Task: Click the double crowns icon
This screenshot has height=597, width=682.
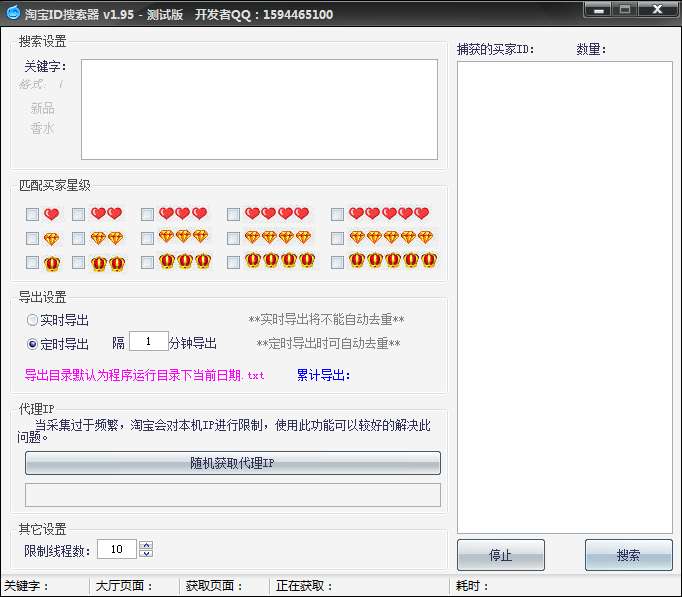Action: 108,263
